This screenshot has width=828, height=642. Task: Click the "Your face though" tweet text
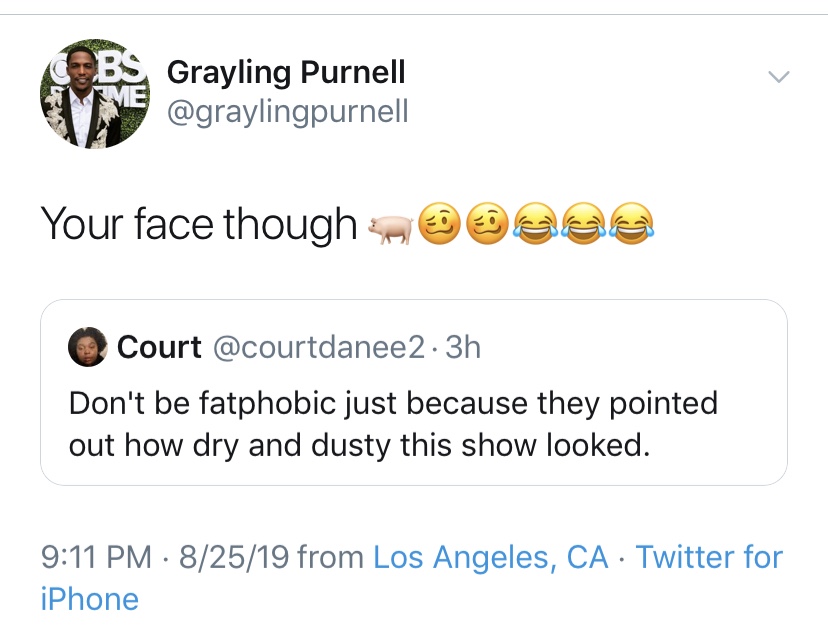click(x=199, y=225)
